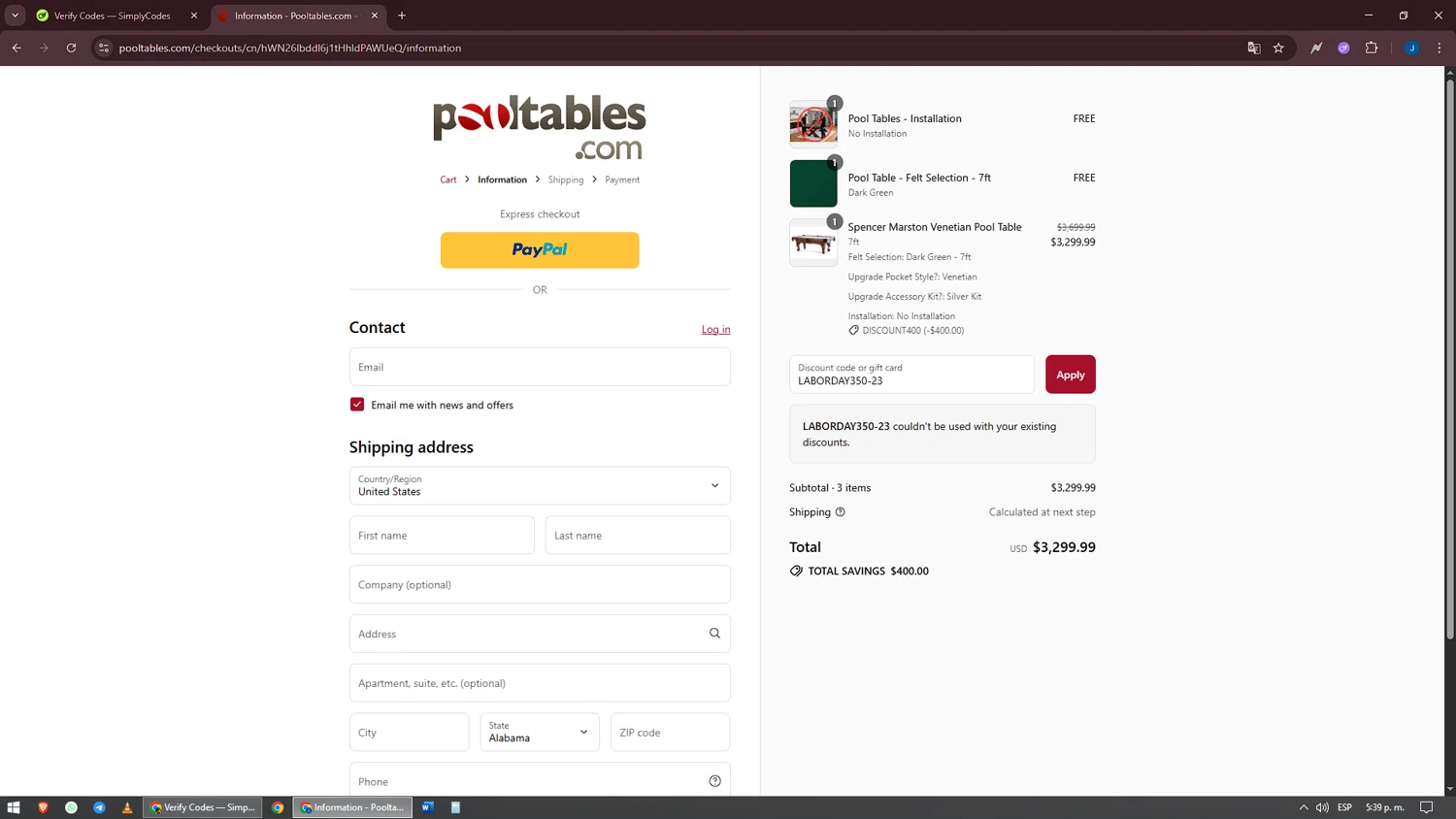1456x819 pixels.
Task: Focus the First name field
Action: [442, 535]
